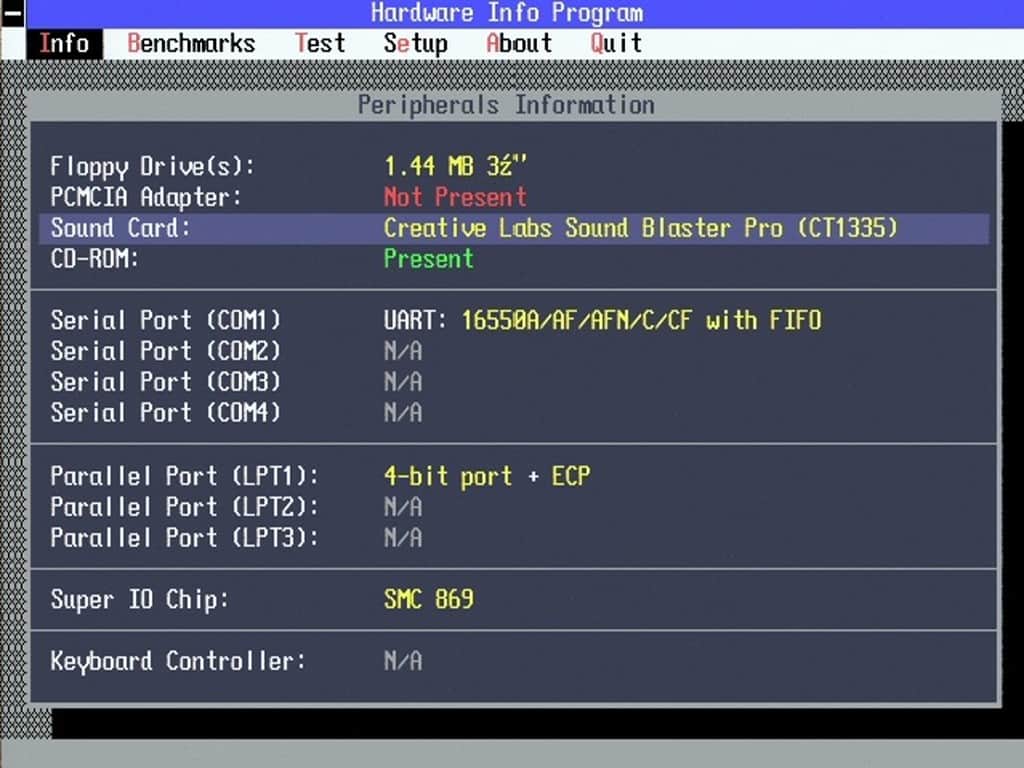Open the Info menu

click(64, 44)
